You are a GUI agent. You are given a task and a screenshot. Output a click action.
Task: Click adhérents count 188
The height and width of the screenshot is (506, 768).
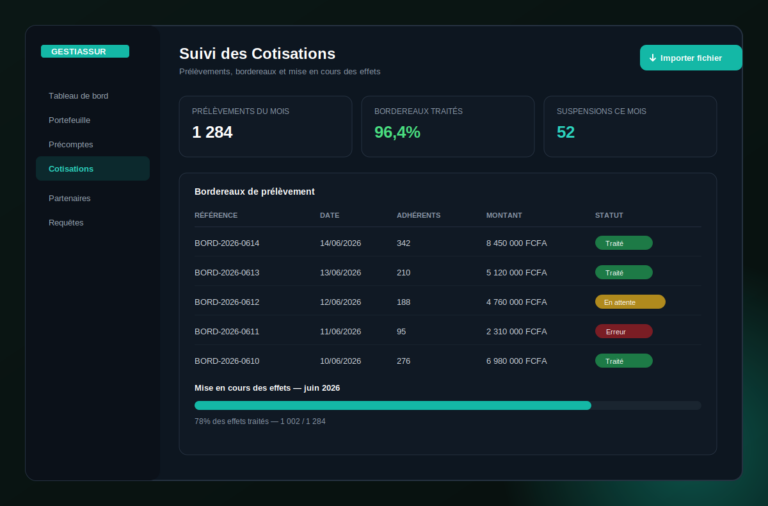[404, 302]
